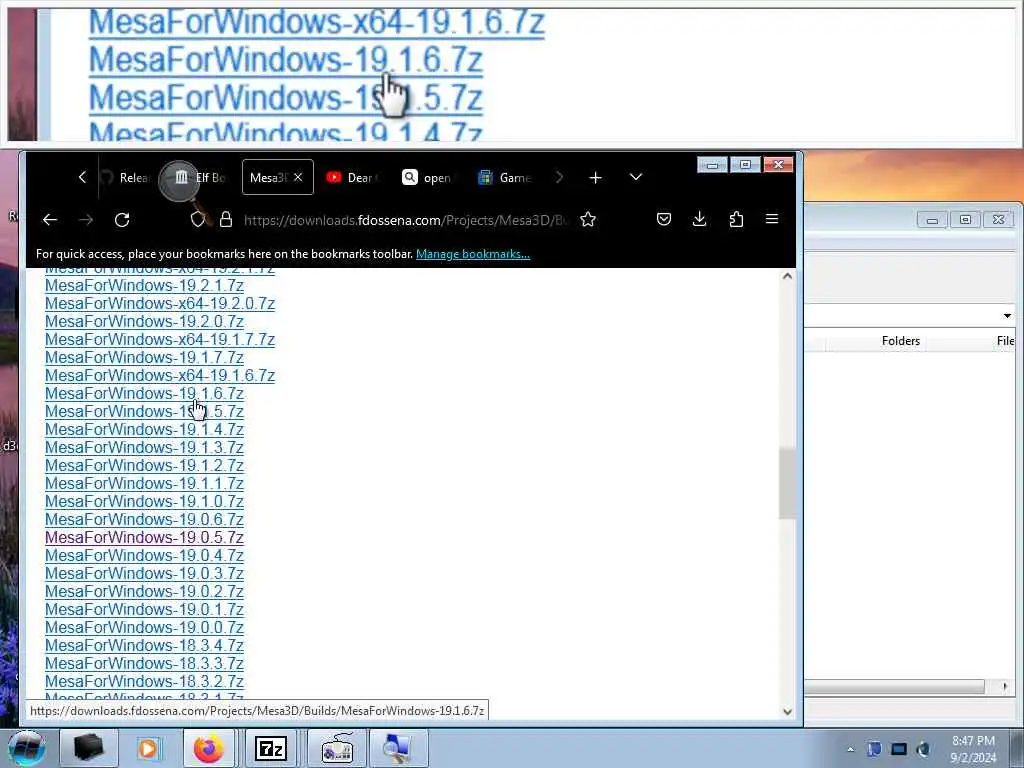Open the dropdown arrow in background window
This screenshot has width=1024, height=768.
[x=1007, y=315]
